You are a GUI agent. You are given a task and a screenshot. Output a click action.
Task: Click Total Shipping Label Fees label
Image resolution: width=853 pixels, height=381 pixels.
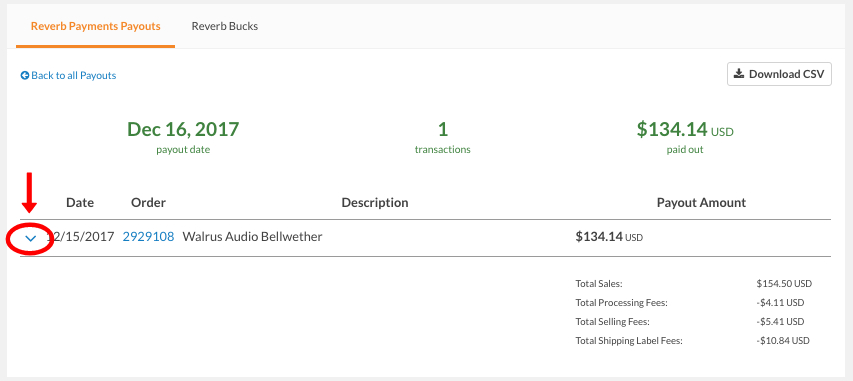(629, 341)
